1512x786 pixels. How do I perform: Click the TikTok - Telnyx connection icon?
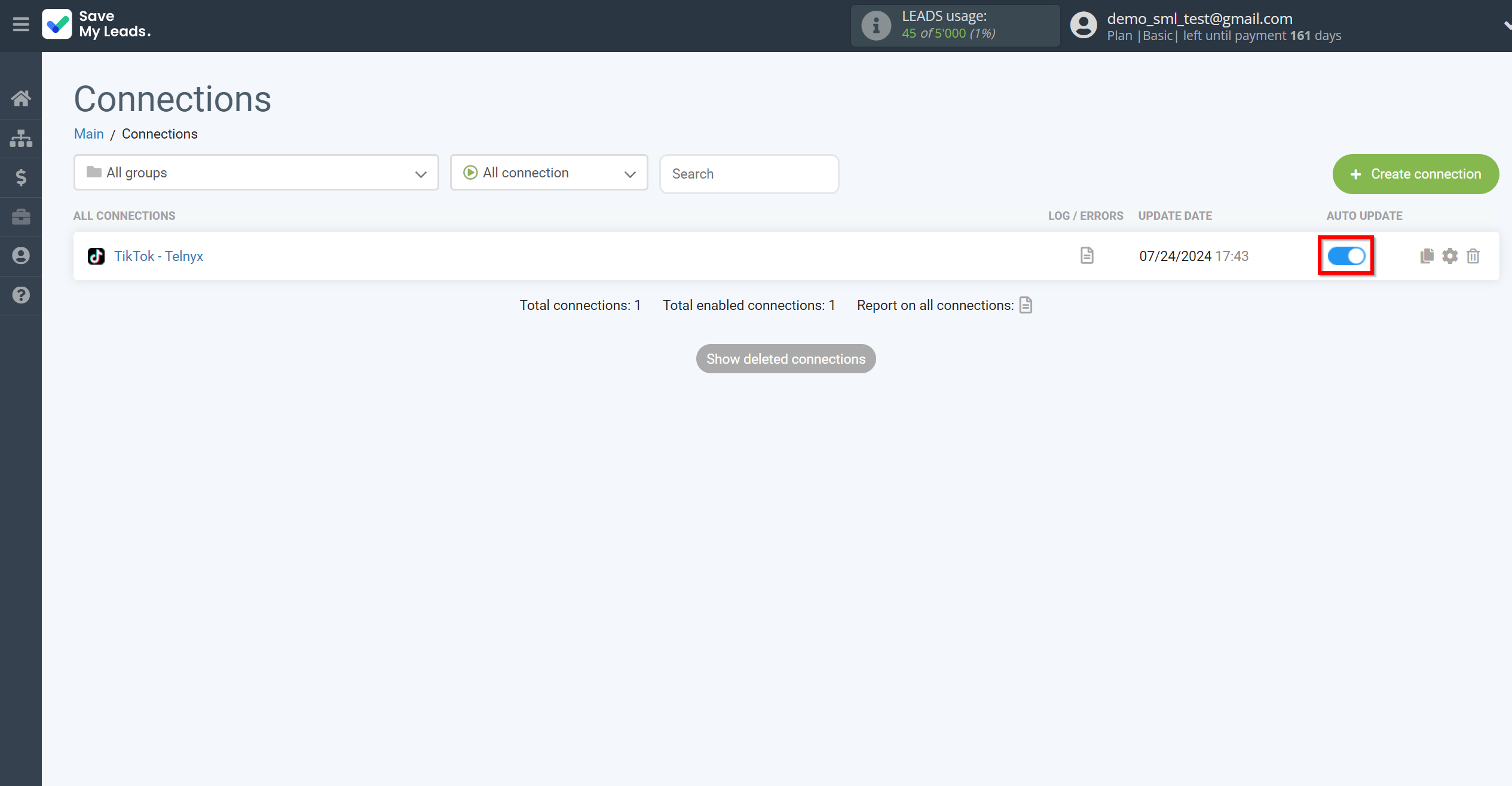(96, 256)
